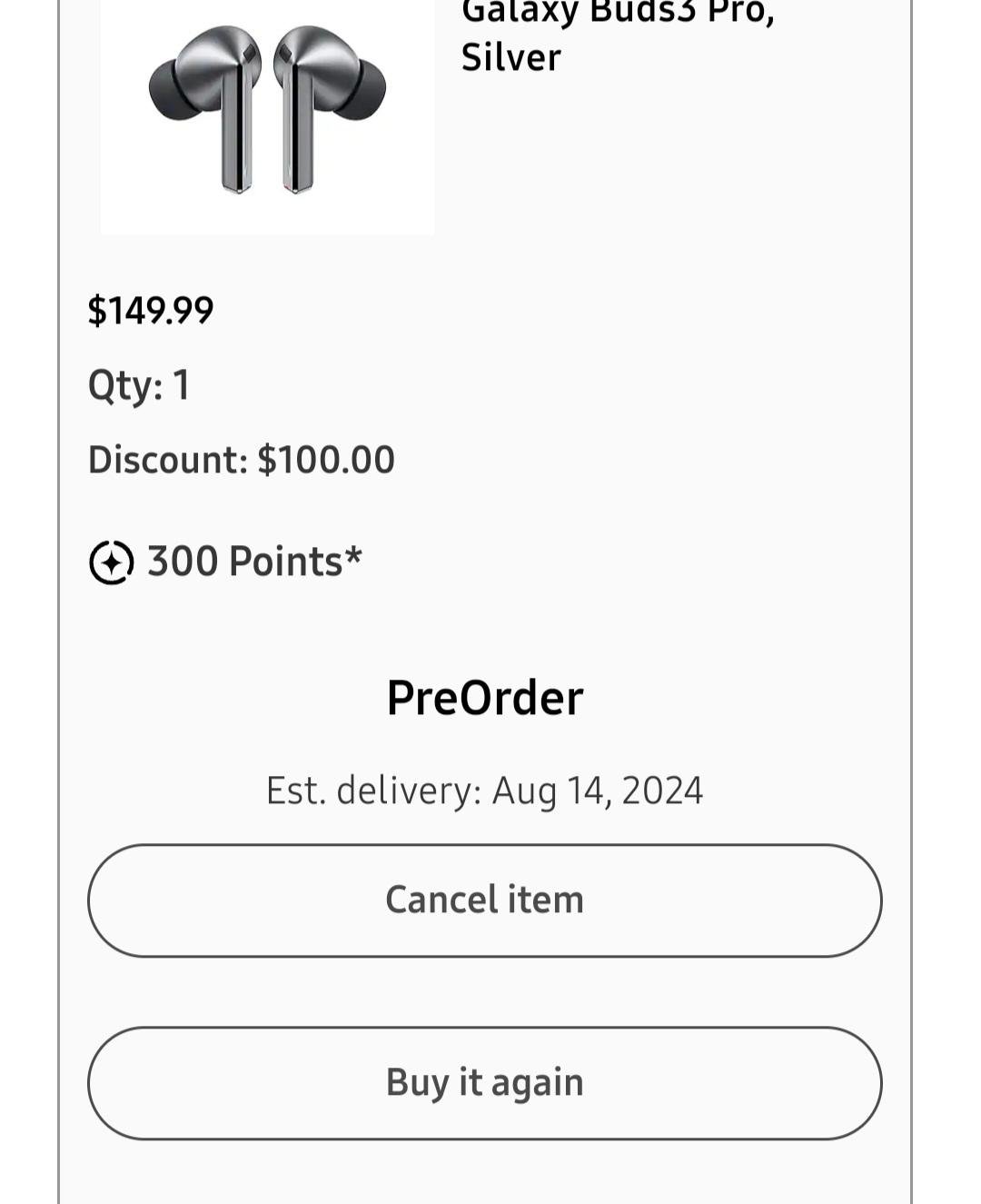This screenshot has height=1204, width=981.
Task: Click the Discount label text
Action: 167,460
